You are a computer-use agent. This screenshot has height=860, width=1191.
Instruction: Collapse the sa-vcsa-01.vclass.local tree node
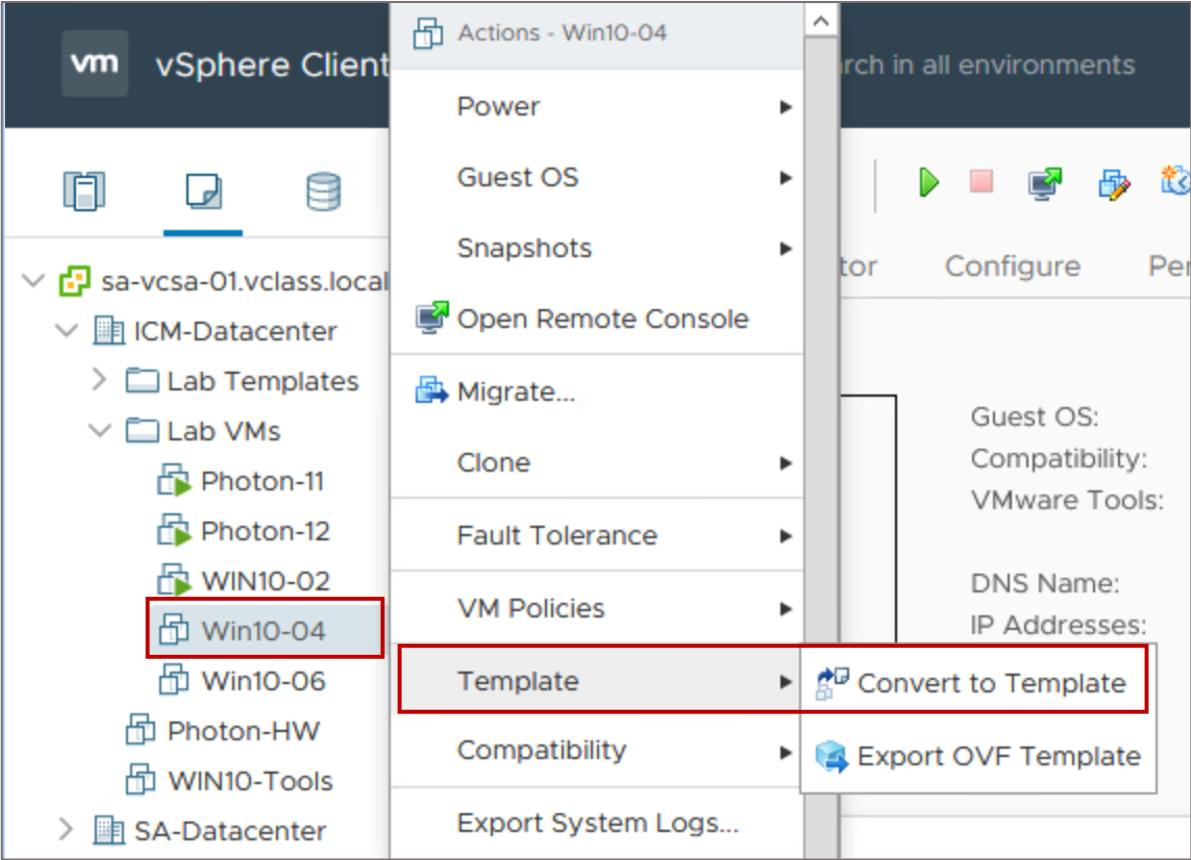tap(33, 281)
